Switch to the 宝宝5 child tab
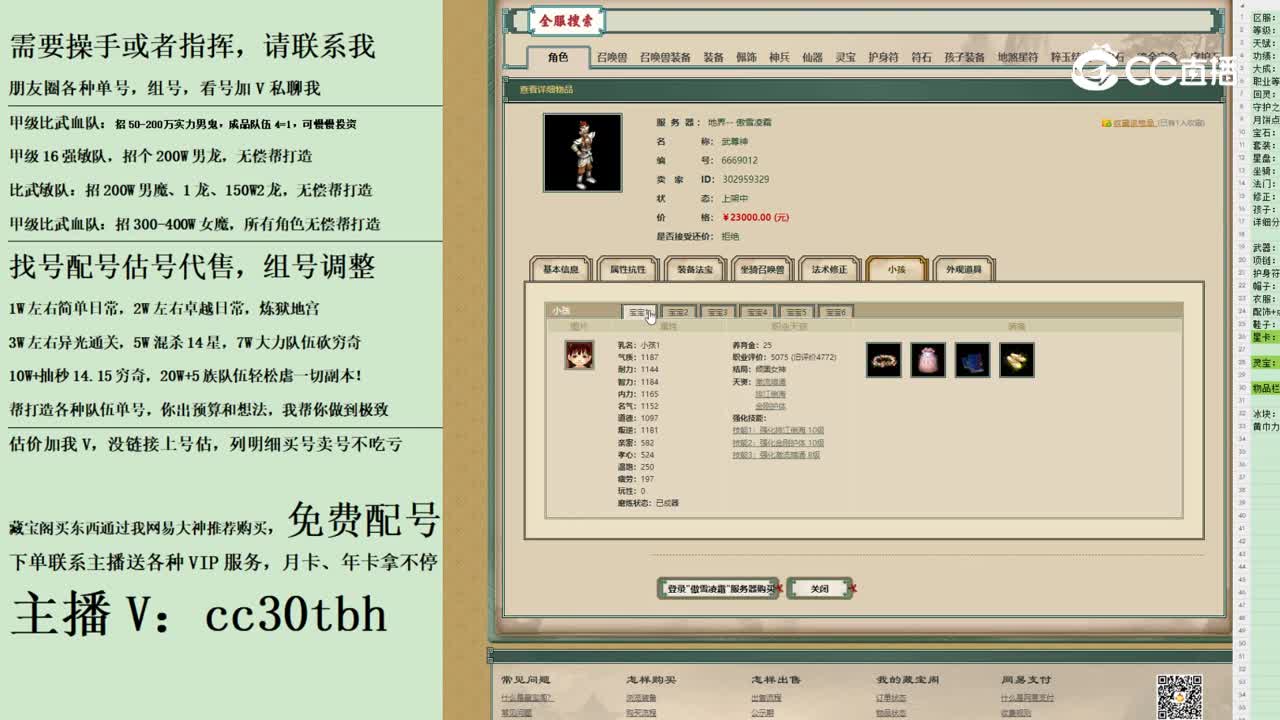 click(x=796, y=312)
